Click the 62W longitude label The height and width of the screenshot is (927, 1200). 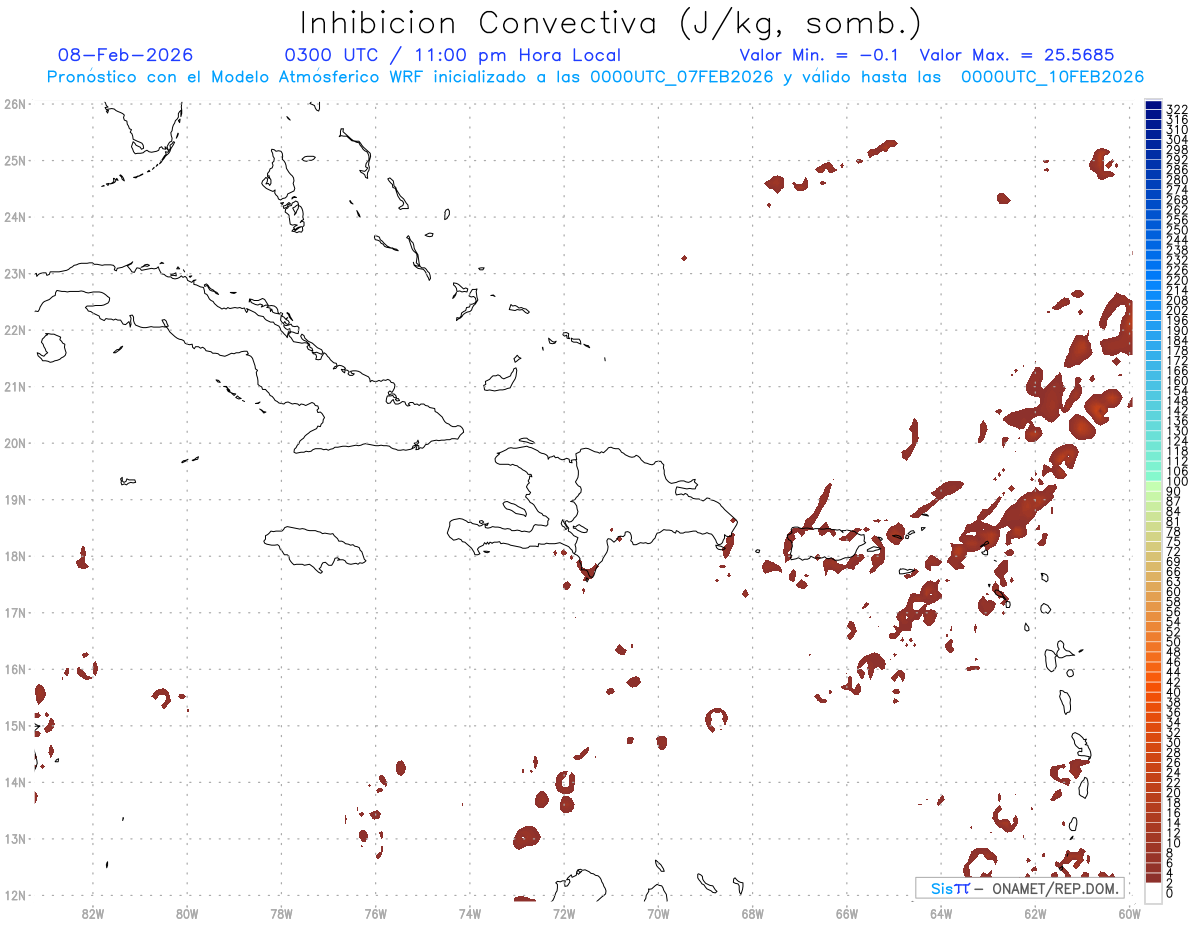pos(1035,912)
